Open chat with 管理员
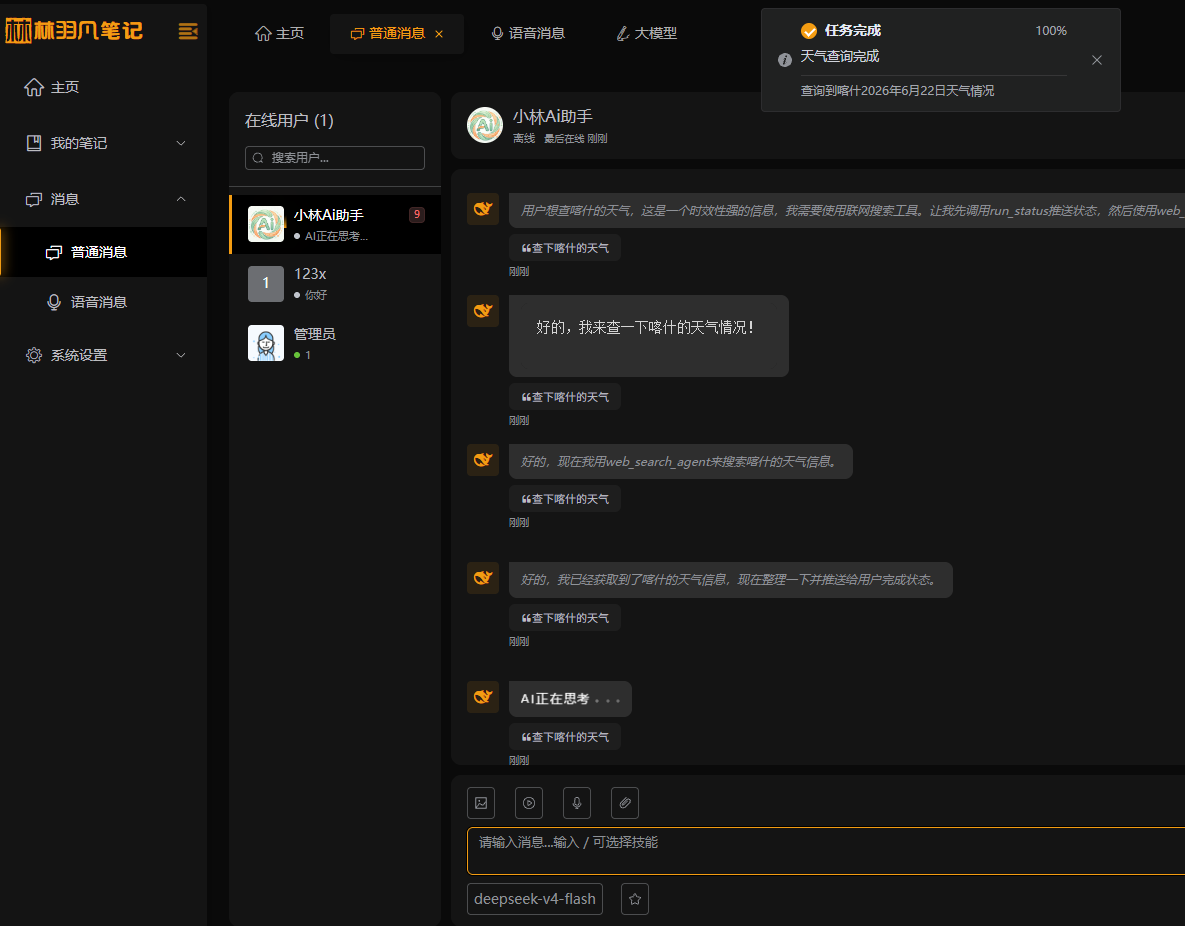The height and width of the screenshot is (926, 1185). (x=335, y=343)
